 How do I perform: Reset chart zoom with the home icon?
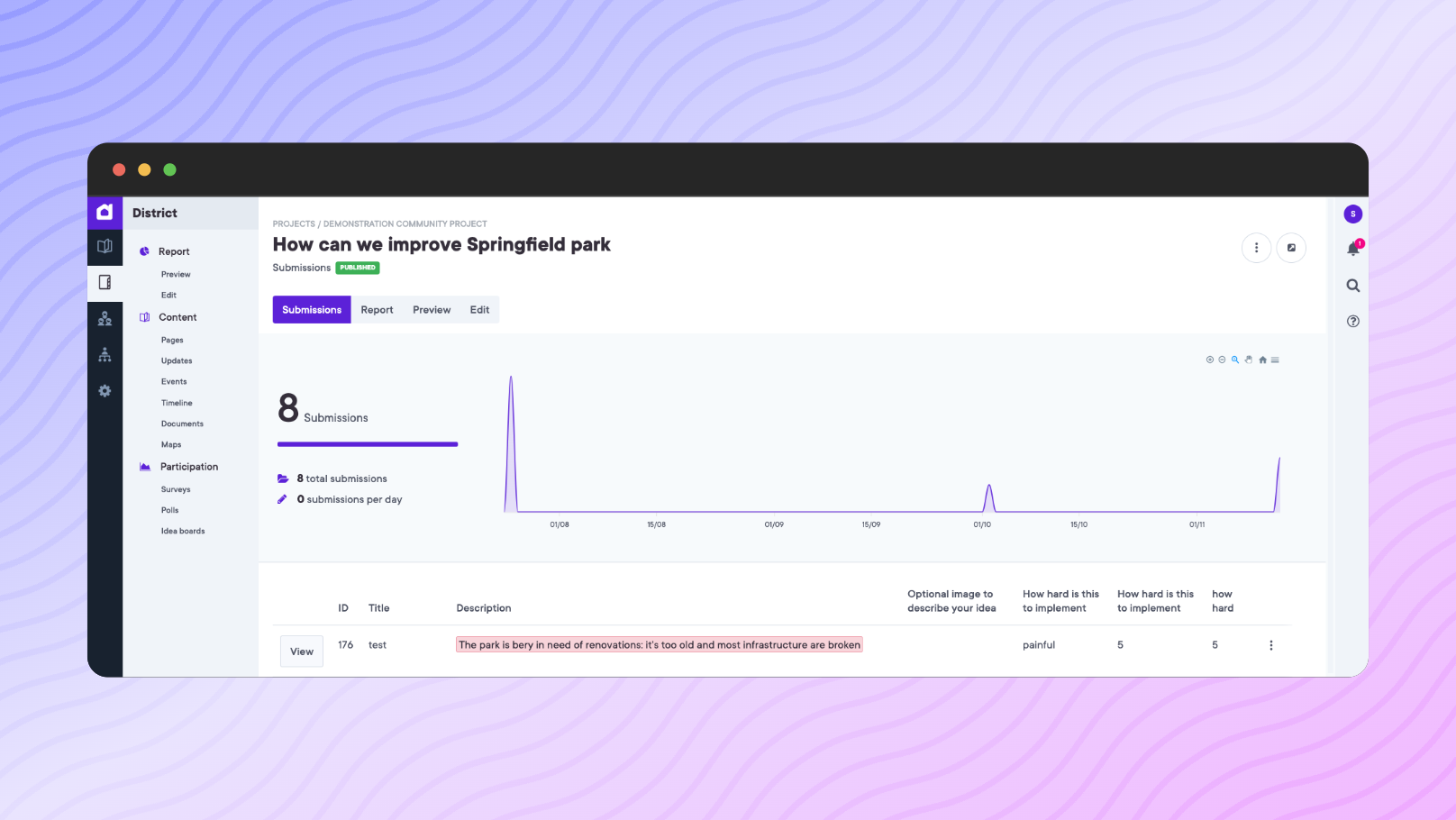coord(1262,360)
